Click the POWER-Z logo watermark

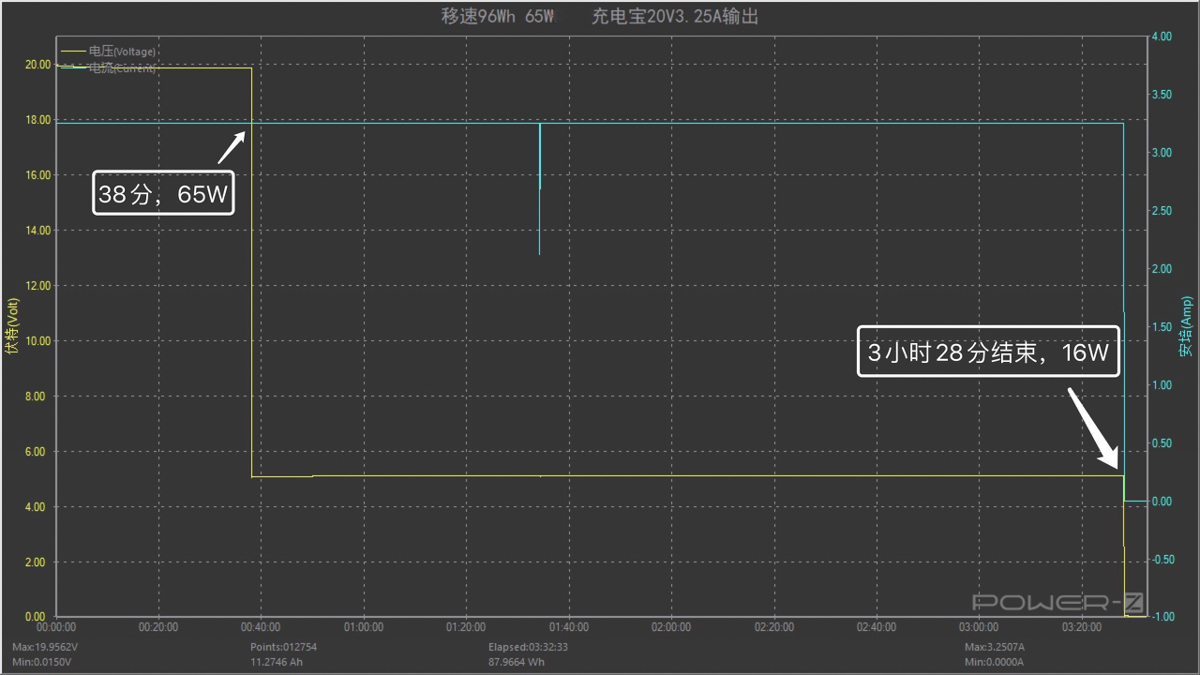pos(1058,601)
